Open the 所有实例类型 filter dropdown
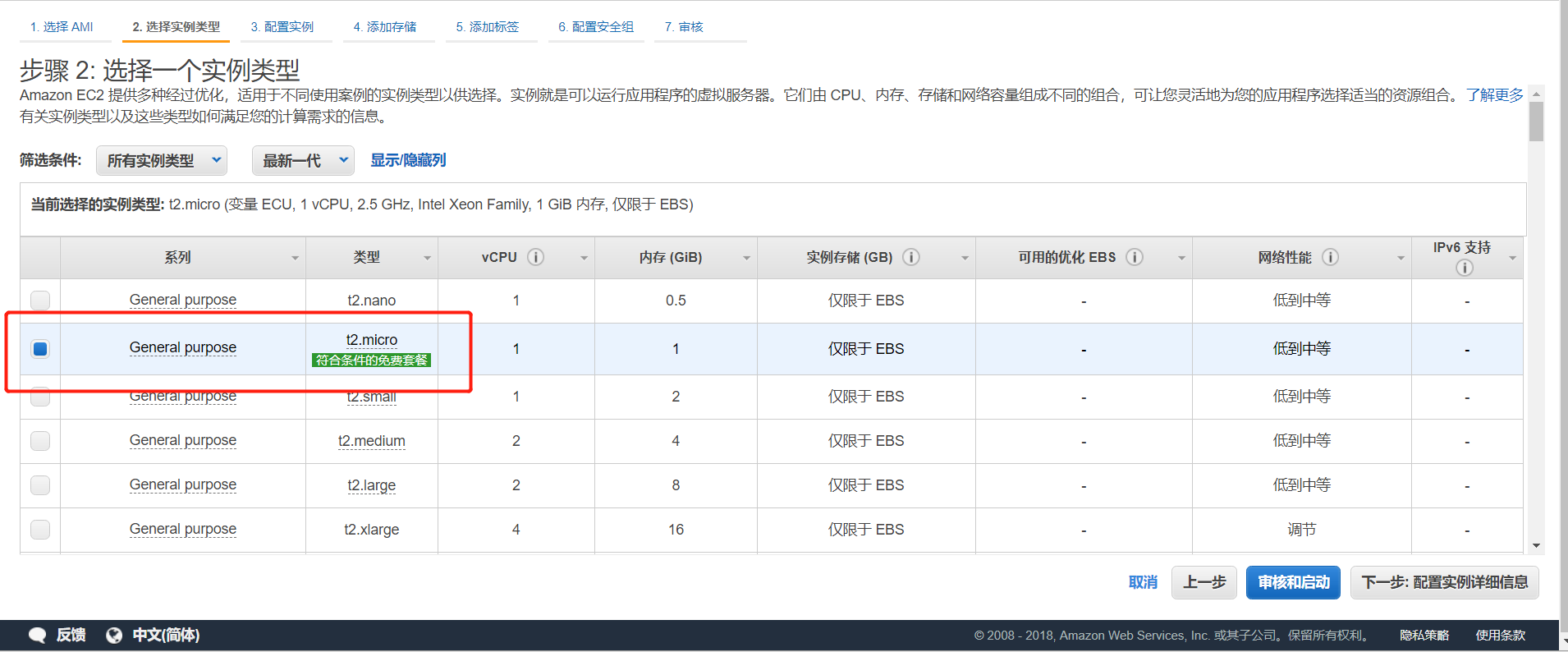 tap(162, 160)
